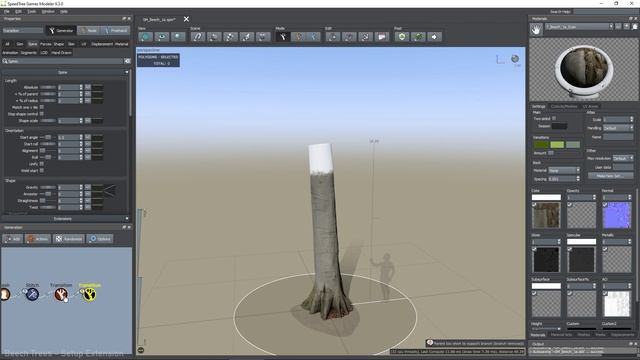
Task: Click the Add button in Generation
Action: pos(13,239)
